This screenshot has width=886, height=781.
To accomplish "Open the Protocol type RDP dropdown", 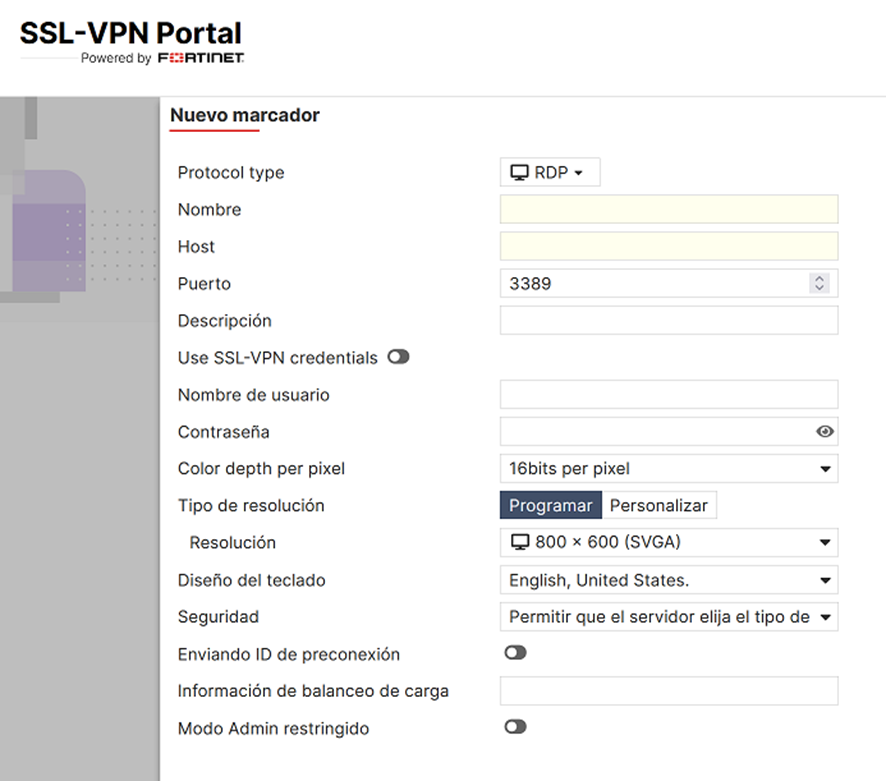I will pos(550,172).
